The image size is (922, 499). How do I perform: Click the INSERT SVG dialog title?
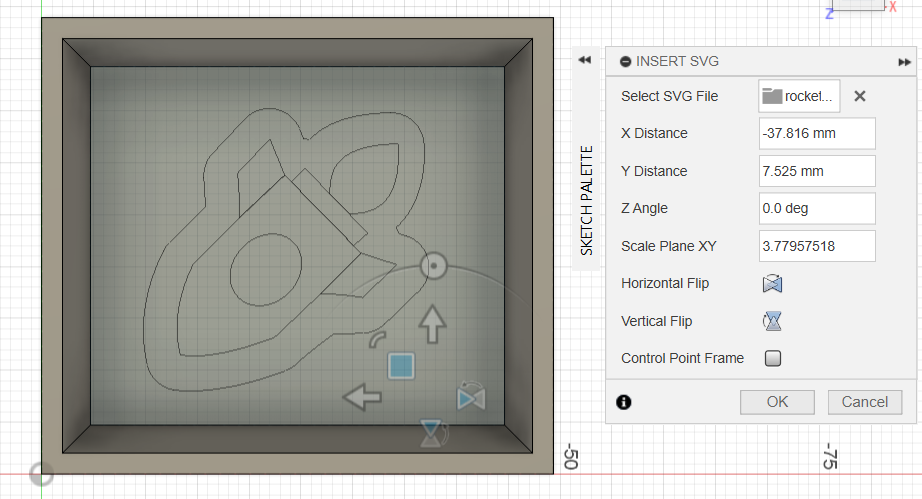[x=677, y=61]
